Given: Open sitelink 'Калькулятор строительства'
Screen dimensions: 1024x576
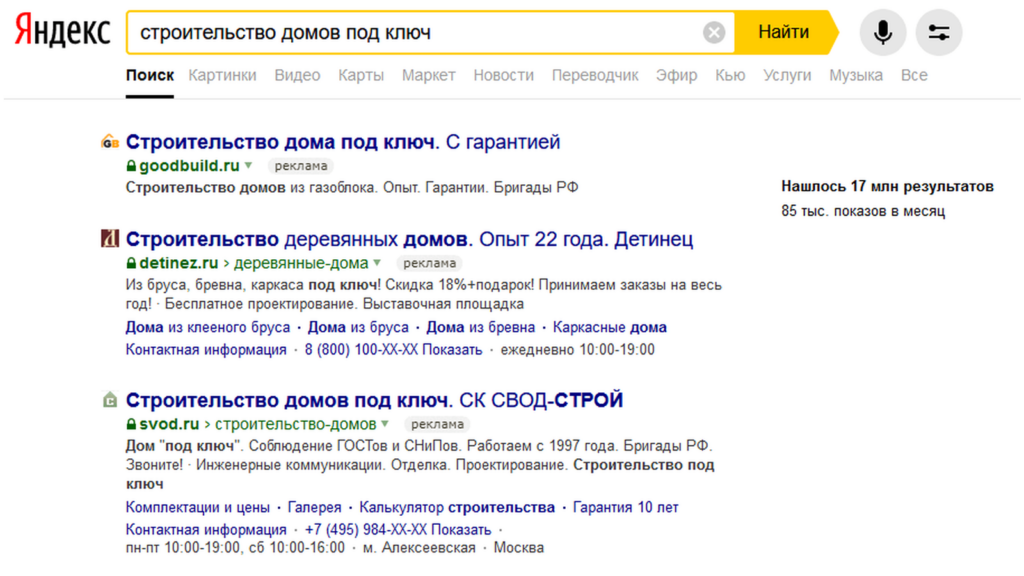Looking at the screenshot, I should pos(457,507).
